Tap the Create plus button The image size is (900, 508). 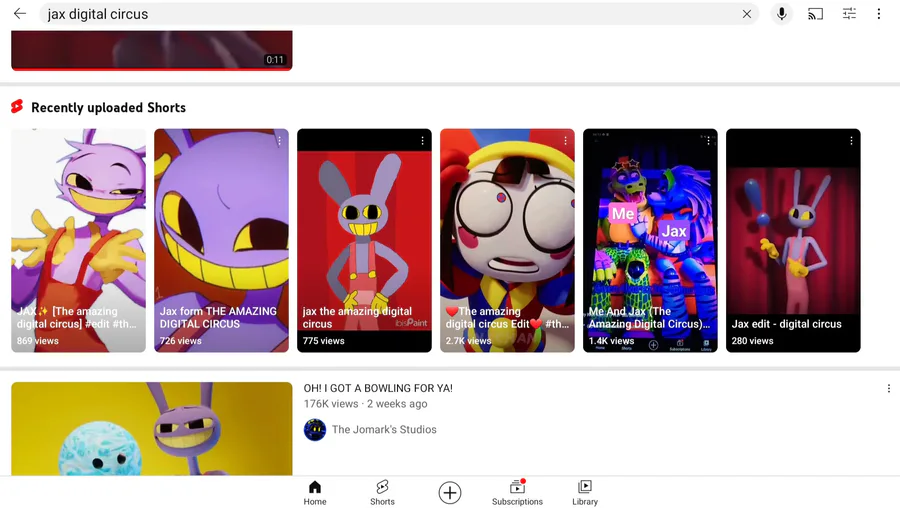(x=450, y=493)
